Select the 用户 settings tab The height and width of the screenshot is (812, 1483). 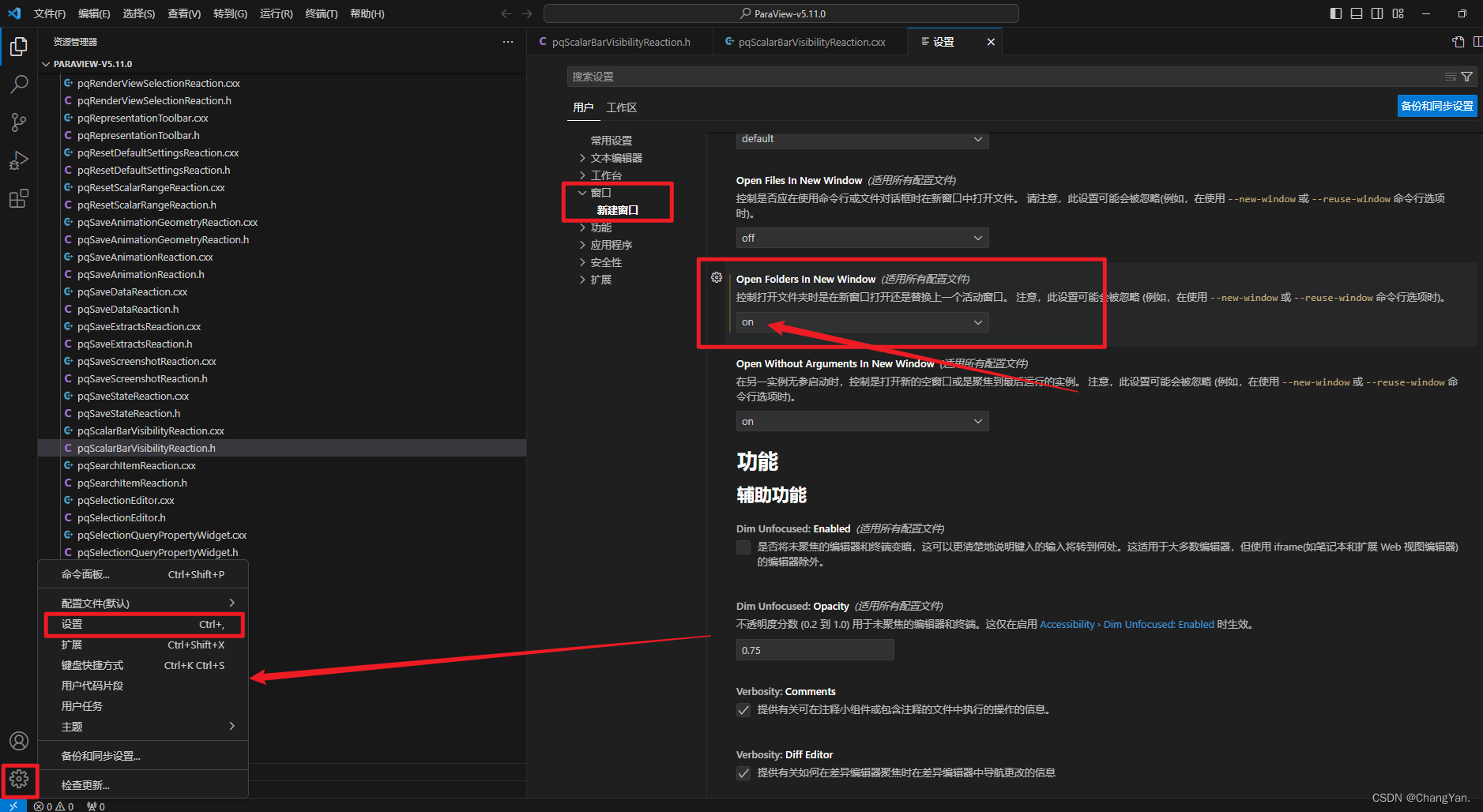[x=583, y=107]
